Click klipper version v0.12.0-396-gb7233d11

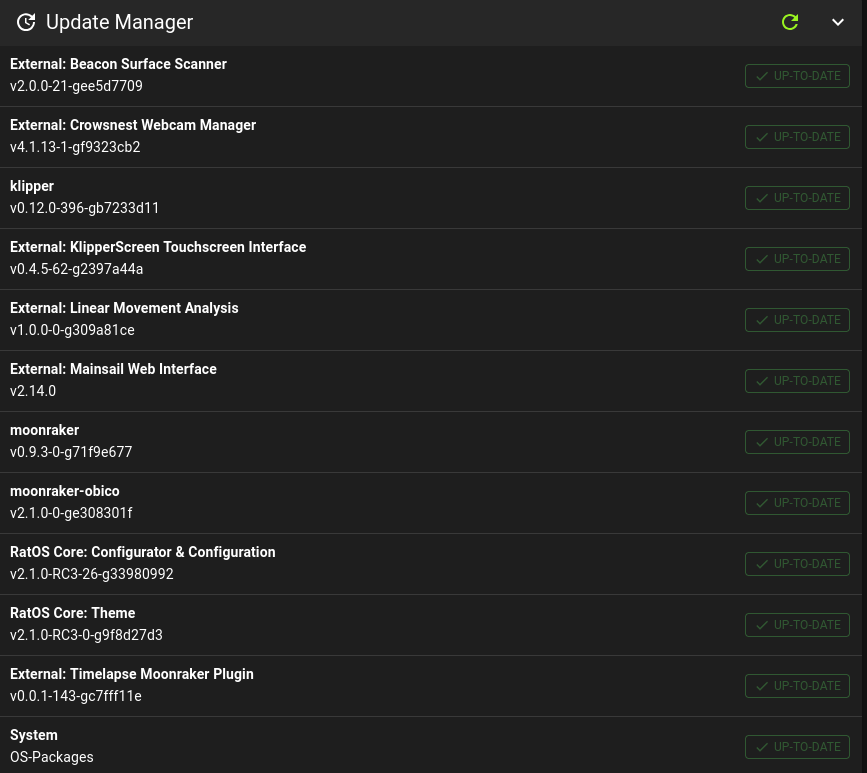coord(85,208)
